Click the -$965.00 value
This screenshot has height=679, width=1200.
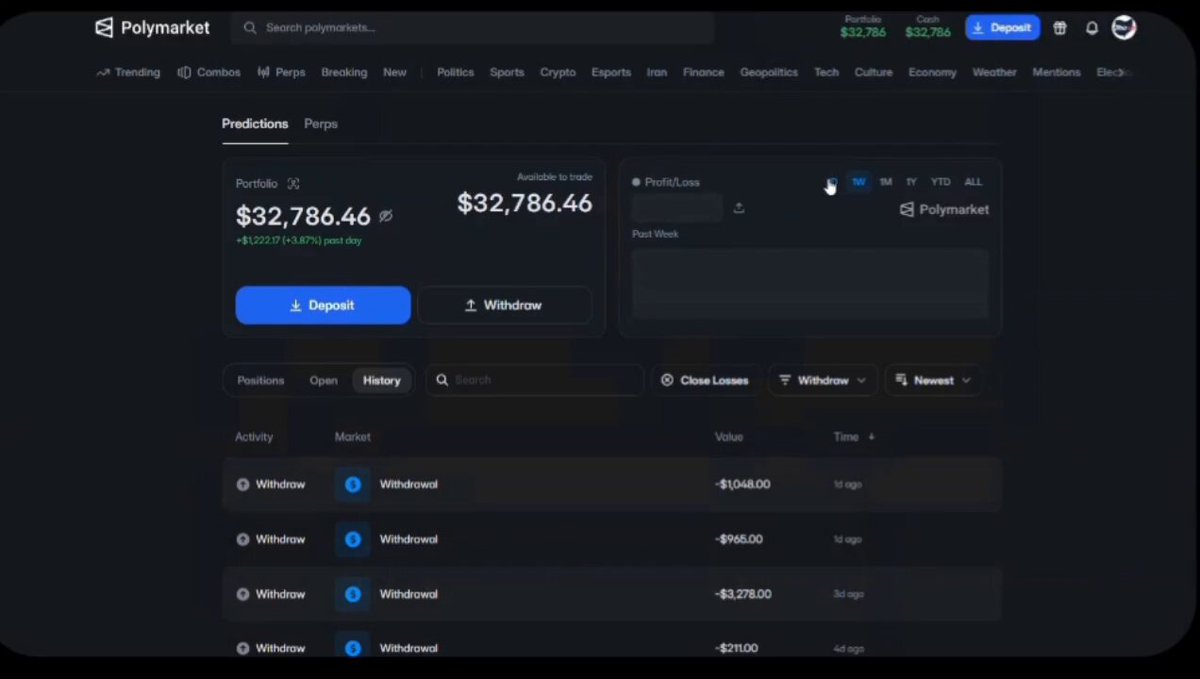[739, 539]
